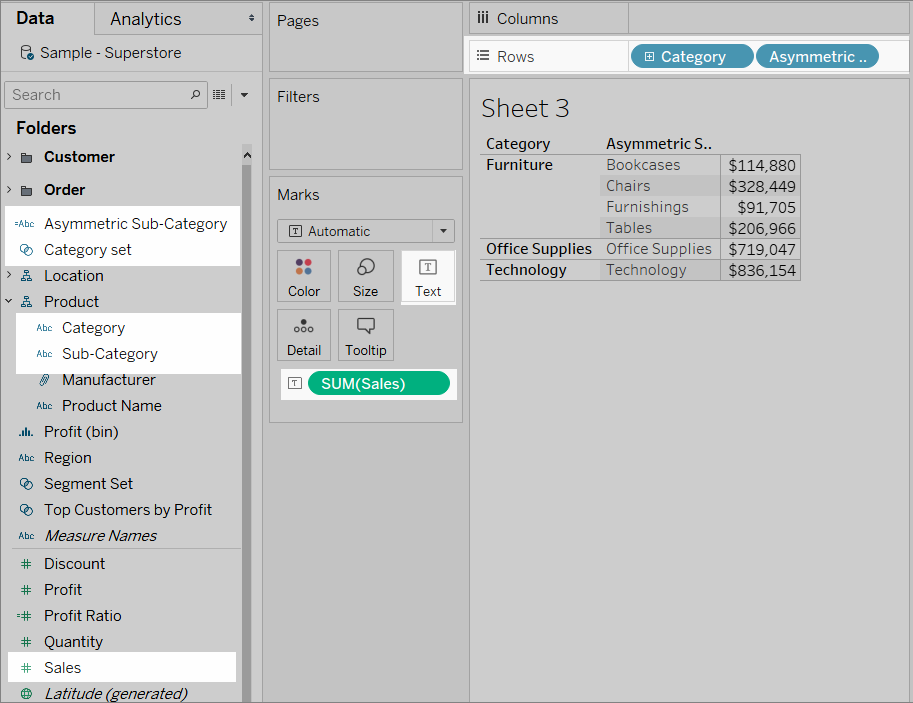Switch to the Analytics tab
The height and width of the screenshot is (703, 913).
(146, 19)
